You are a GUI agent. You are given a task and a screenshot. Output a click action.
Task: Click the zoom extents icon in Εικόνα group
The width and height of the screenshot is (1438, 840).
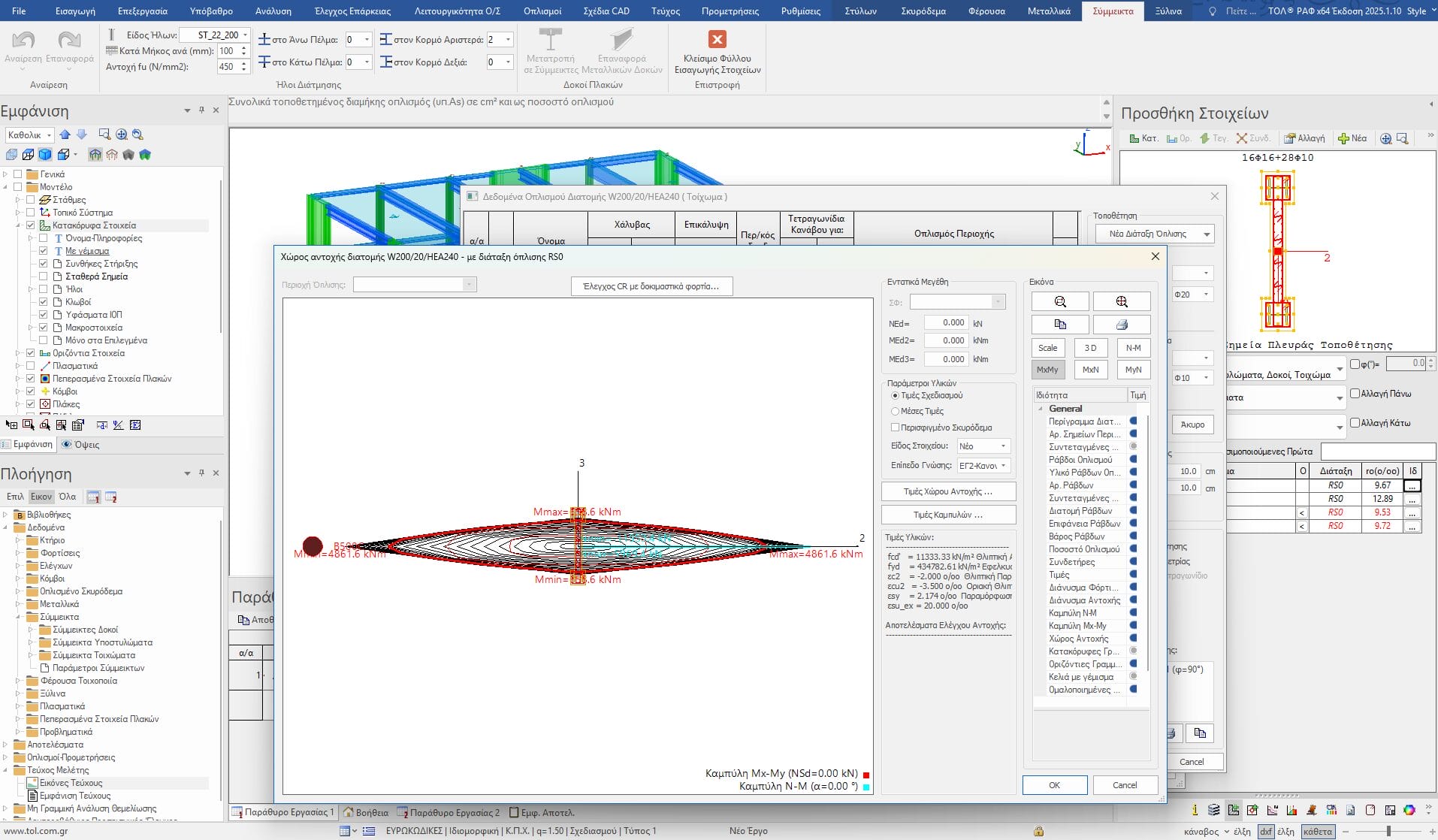[x=1121, y=301]
